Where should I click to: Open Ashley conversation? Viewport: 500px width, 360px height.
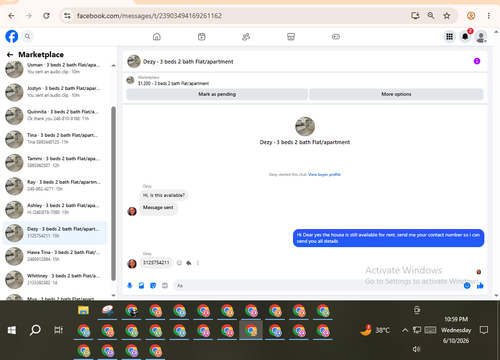tap(55, 209)
